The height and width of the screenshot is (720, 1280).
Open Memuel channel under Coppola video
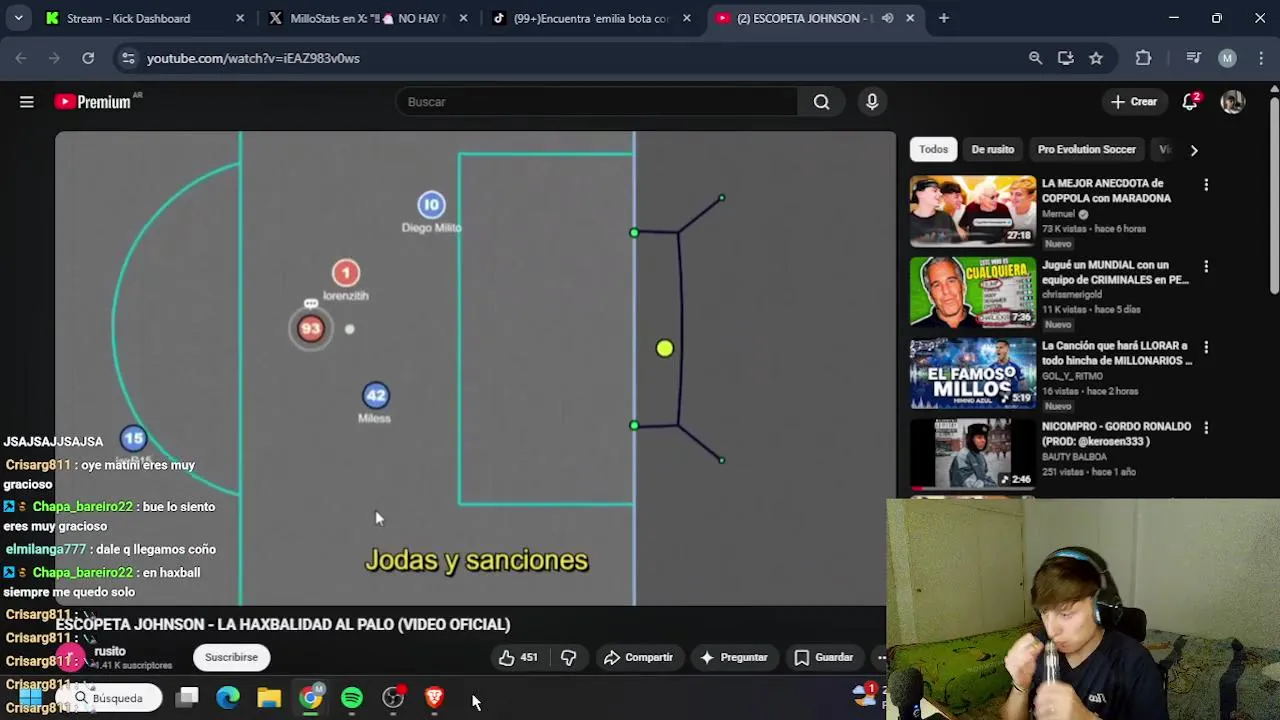coord(1058,214)
